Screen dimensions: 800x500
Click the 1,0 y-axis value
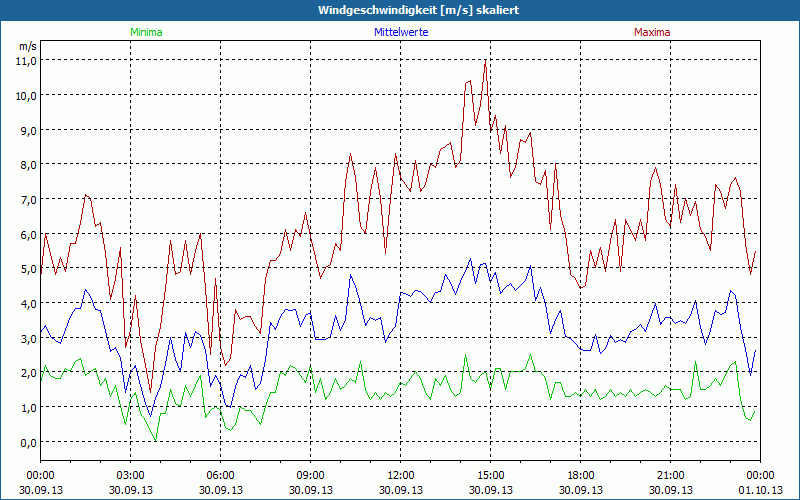28,408
